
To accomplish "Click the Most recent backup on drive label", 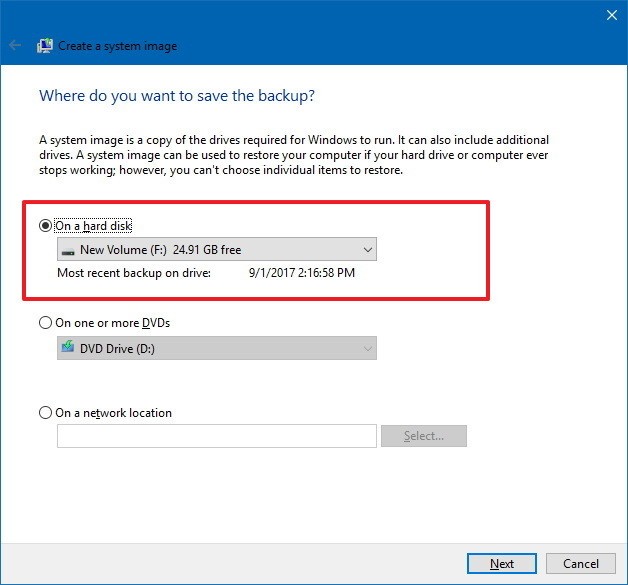I will click(134, 273).
